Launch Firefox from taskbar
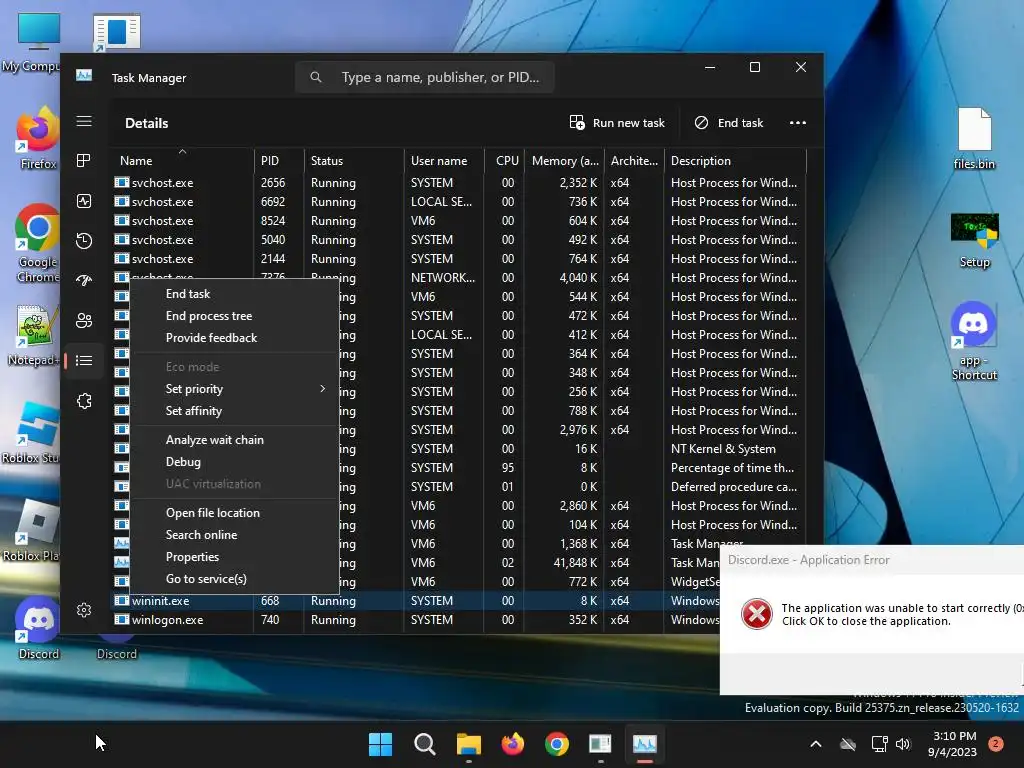Screen dimensions: 1024x768 513,744
